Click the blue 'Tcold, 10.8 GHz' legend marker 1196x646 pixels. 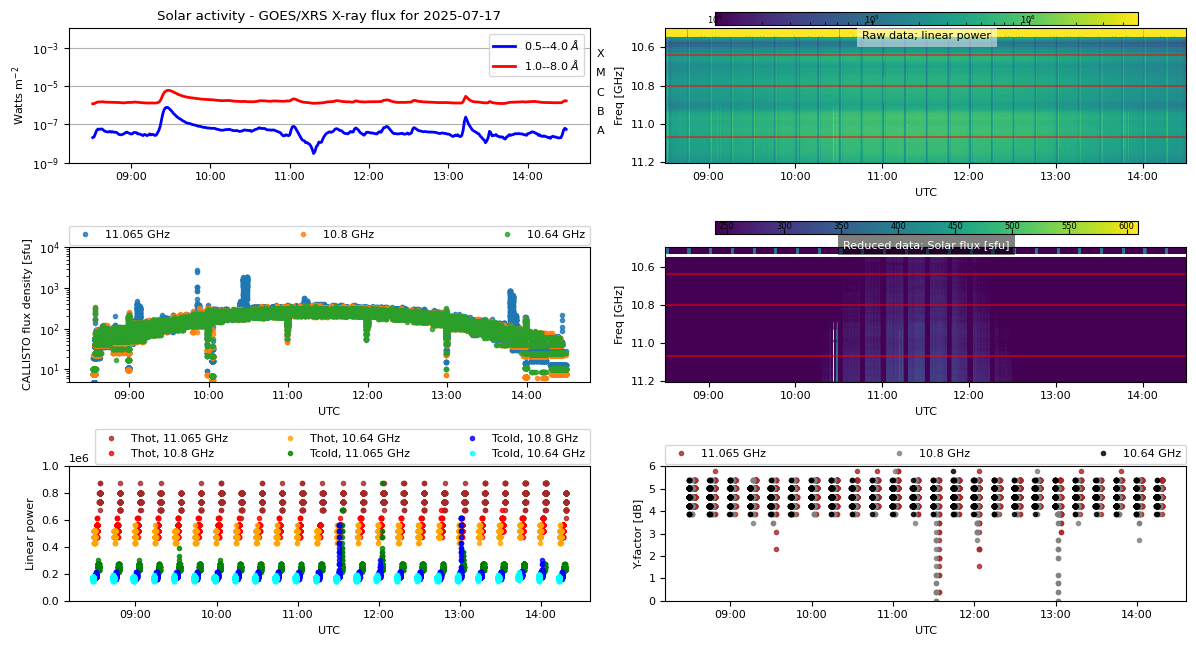click(472, 438)
